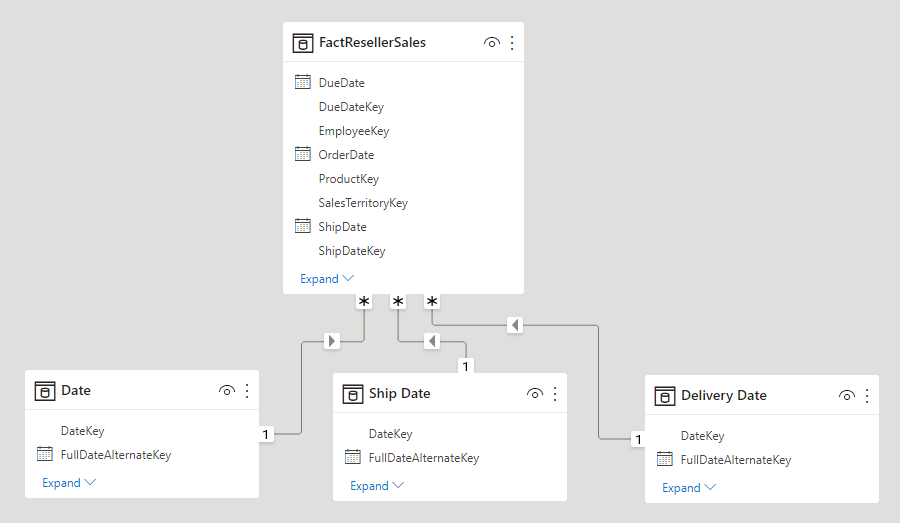The width and height of the screenshot is (900, 523).
Task: Click the Delivery Date table icon
Action: point(664,396)
